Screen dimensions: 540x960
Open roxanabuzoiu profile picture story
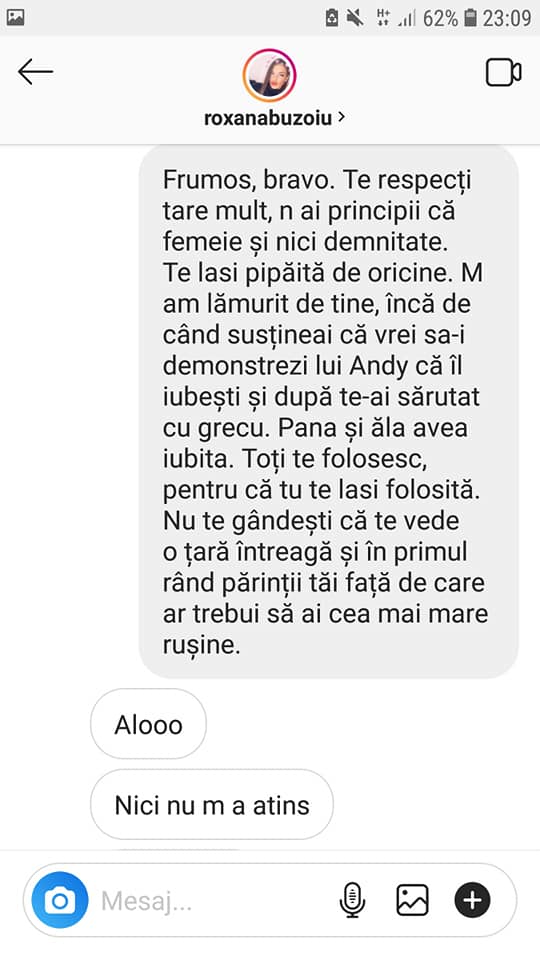click(x=269, y=75)
